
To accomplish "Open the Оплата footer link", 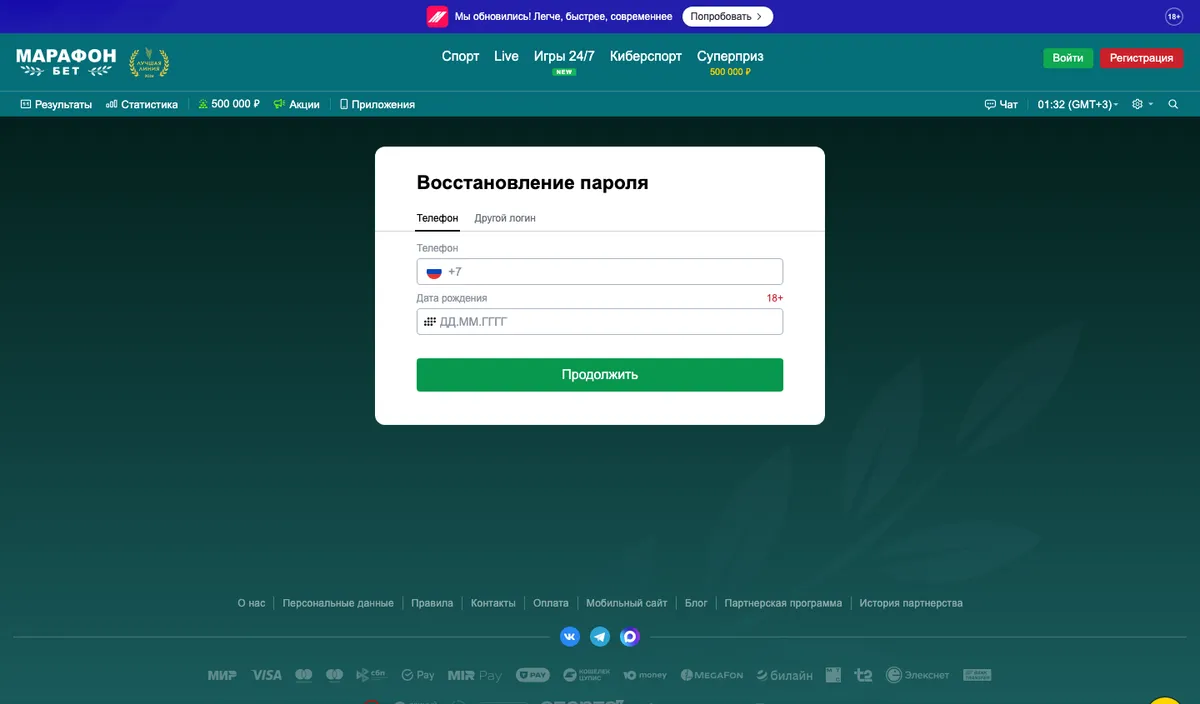I will (x=551, y=603).
